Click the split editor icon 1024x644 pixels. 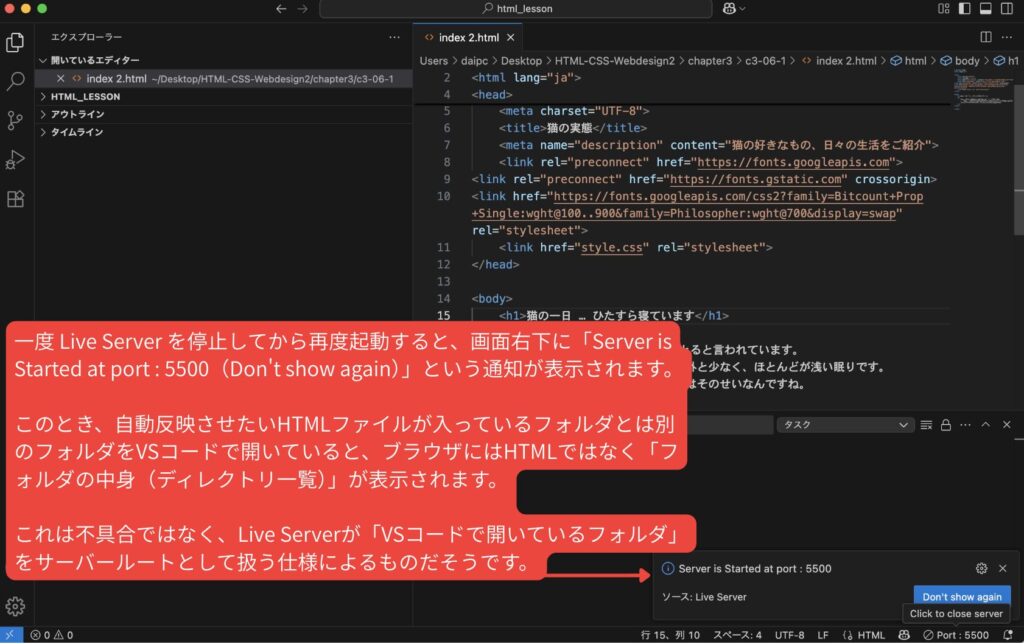(986, 37)
